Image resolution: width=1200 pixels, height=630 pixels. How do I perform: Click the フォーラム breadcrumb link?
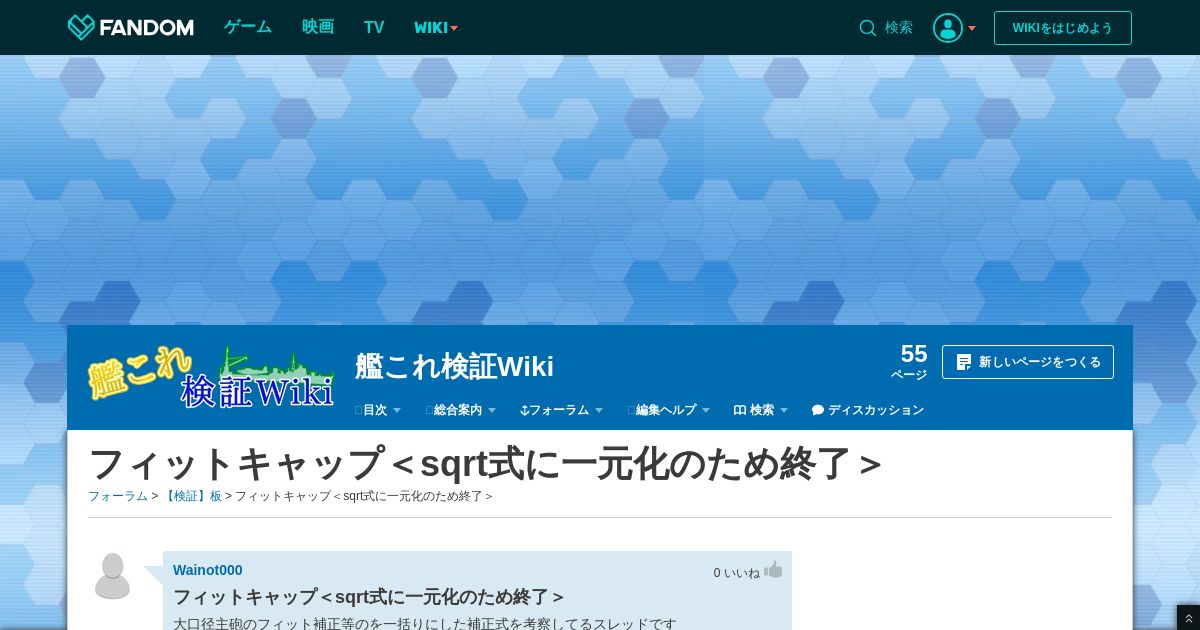point(118,496)
